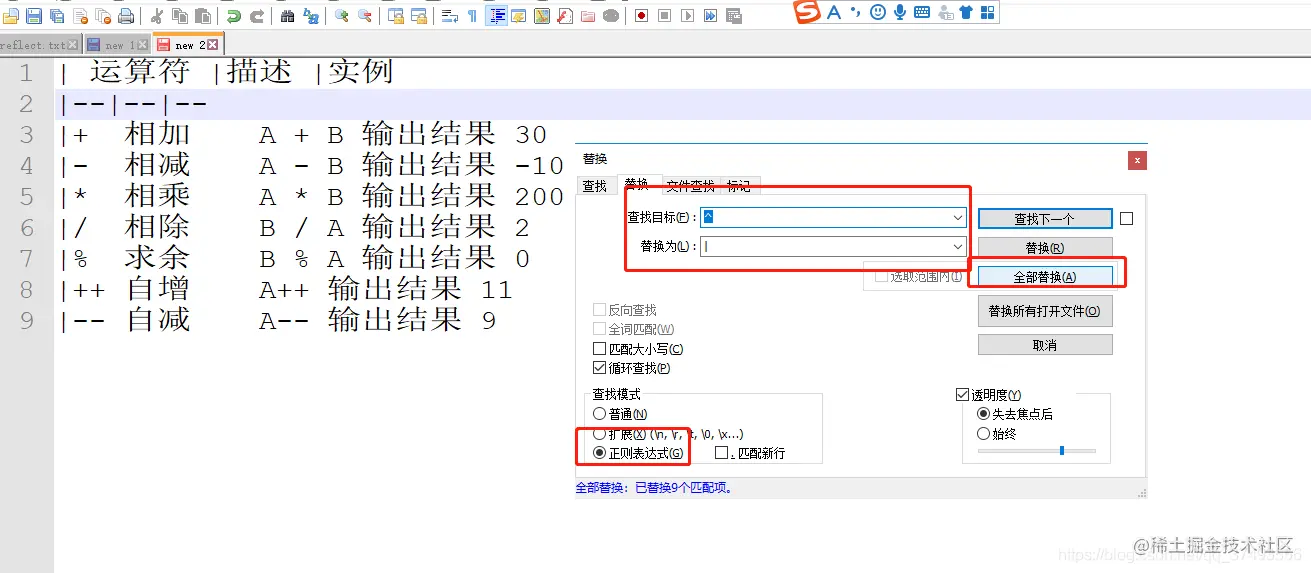
Task: Select the 正则表达式 radio button
Action: pos(599,453)
